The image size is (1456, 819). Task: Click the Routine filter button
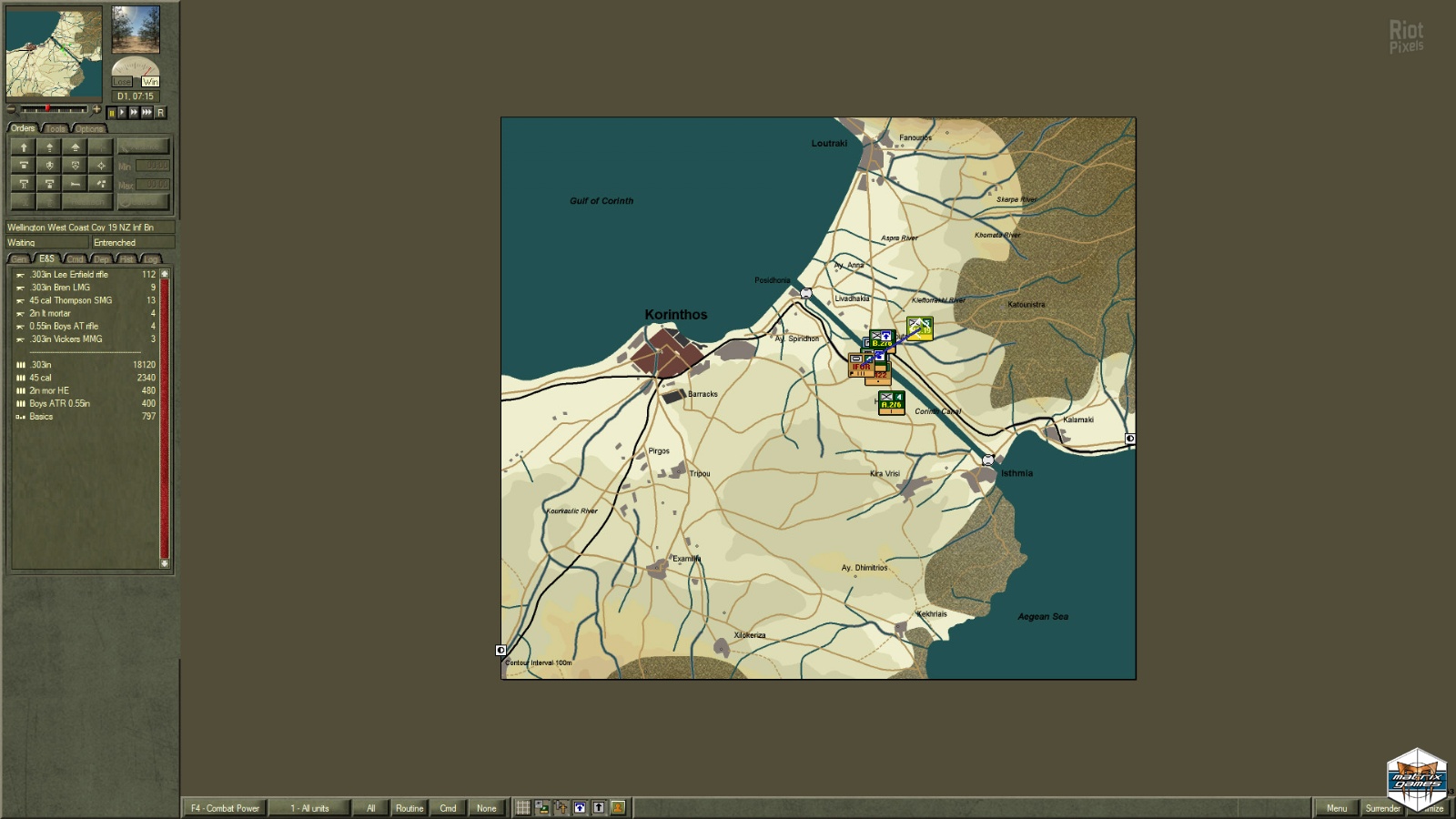click(409, 808)
